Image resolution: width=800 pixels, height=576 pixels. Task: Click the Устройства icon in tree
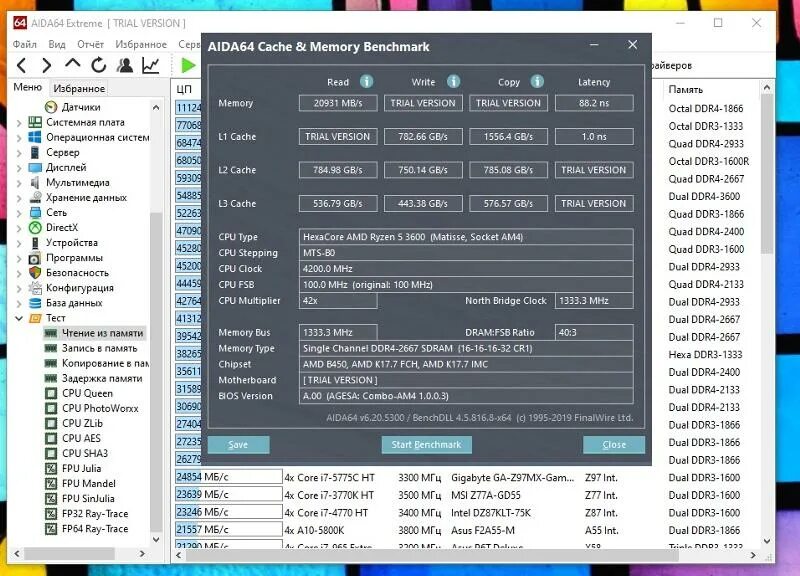pos(35,243)
